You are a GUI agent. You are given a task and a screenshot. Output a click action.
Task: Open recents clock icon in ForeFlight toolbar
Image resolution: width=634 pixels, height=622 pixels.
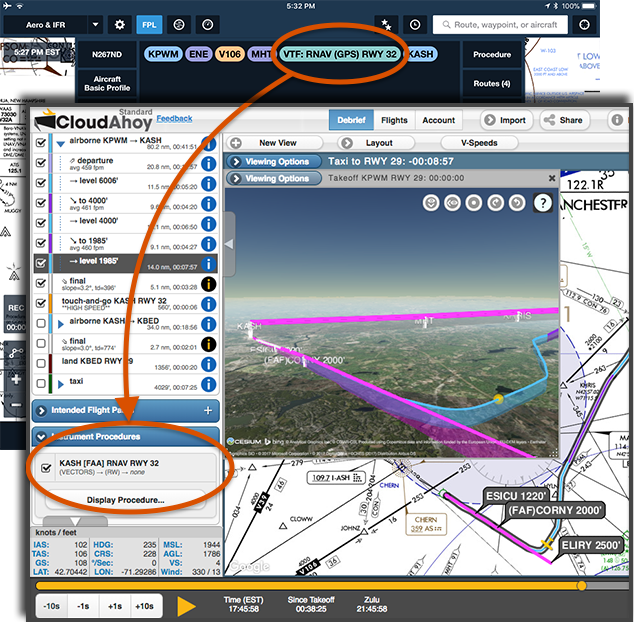coord(415,25)
